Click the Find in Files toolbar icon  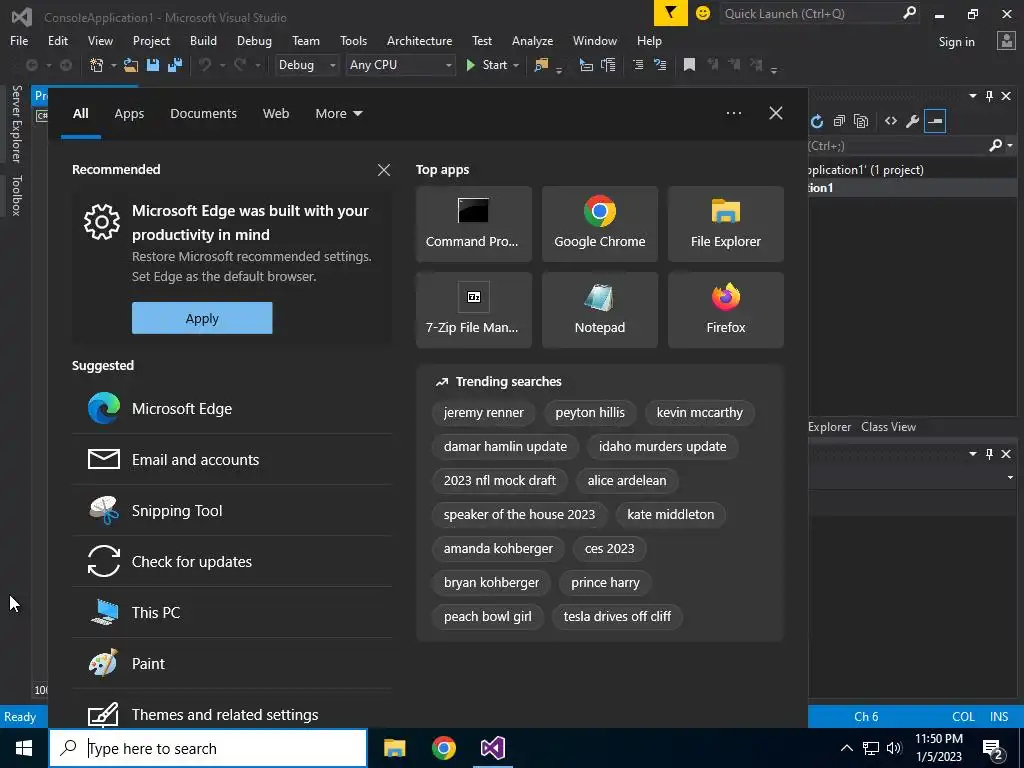click(x=541, y=65)
